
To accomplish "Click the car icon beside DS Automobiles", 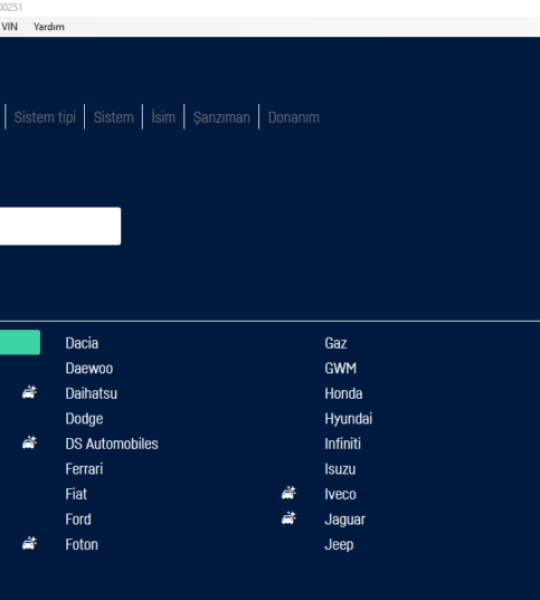I will [x=29, y=443].
